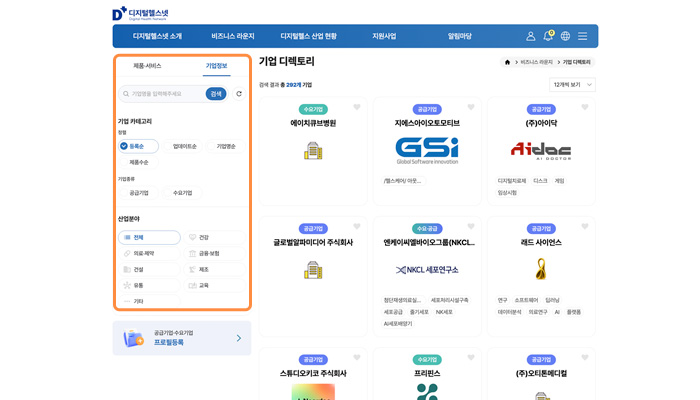Click the gold ribbon logo of 래드 사이언스
This screenshot has height=400, width=700.
coord(541,269)
